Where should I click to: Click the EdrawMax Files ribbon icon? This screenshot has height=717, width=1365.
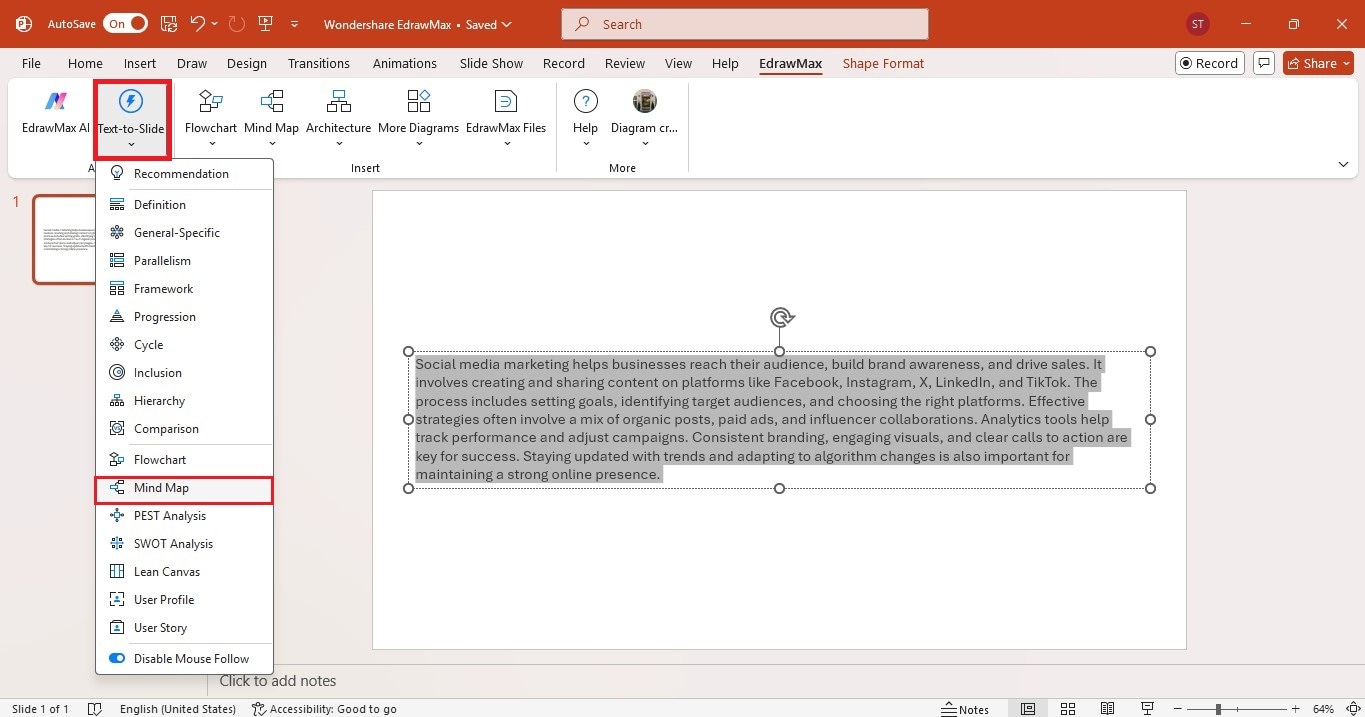506,101
